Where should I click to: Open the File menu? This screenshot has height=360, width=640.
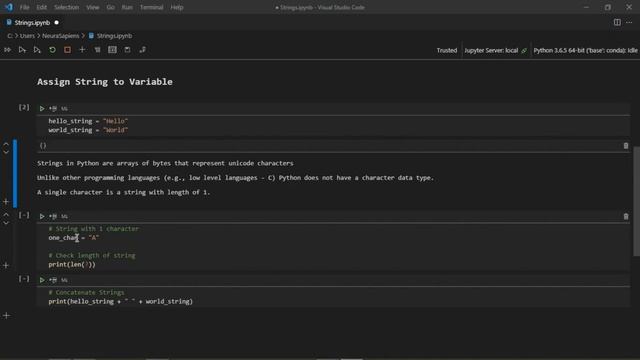24,7
